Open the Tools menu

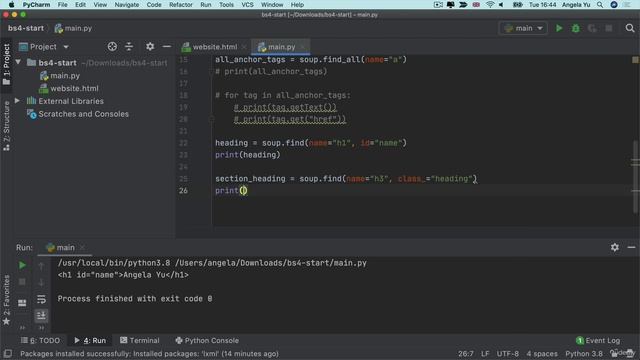coord(226,5)
